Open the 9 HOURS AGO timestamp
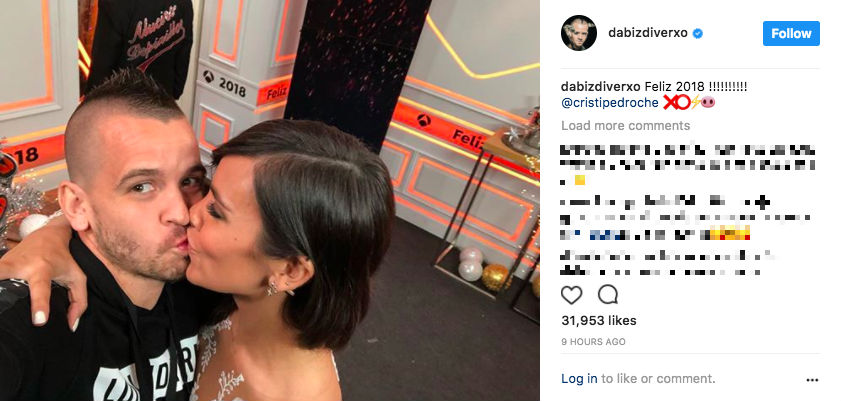 click(x=593, y=341)
